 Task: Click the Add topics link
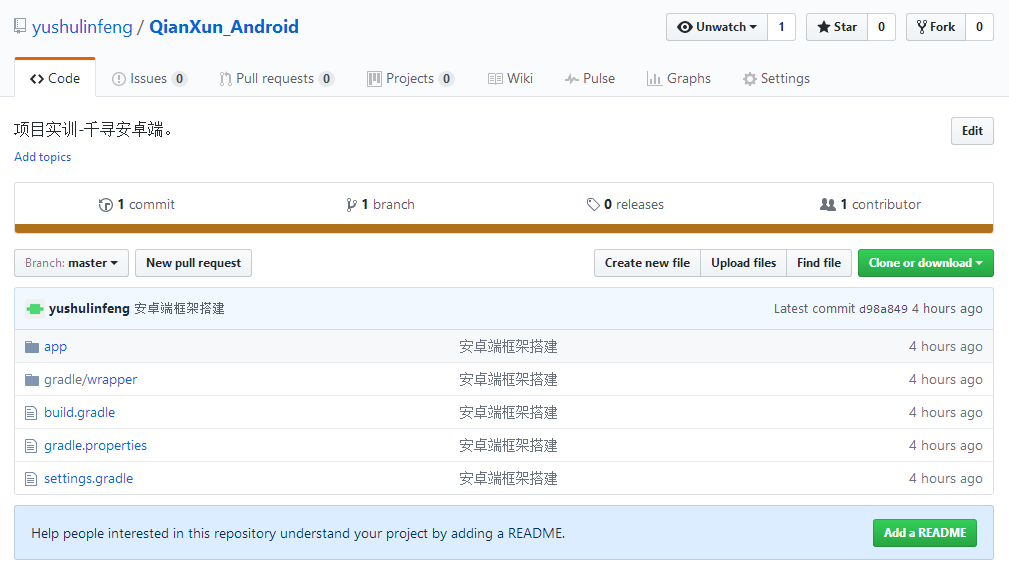pyautogui.click(x=42, y=157)
